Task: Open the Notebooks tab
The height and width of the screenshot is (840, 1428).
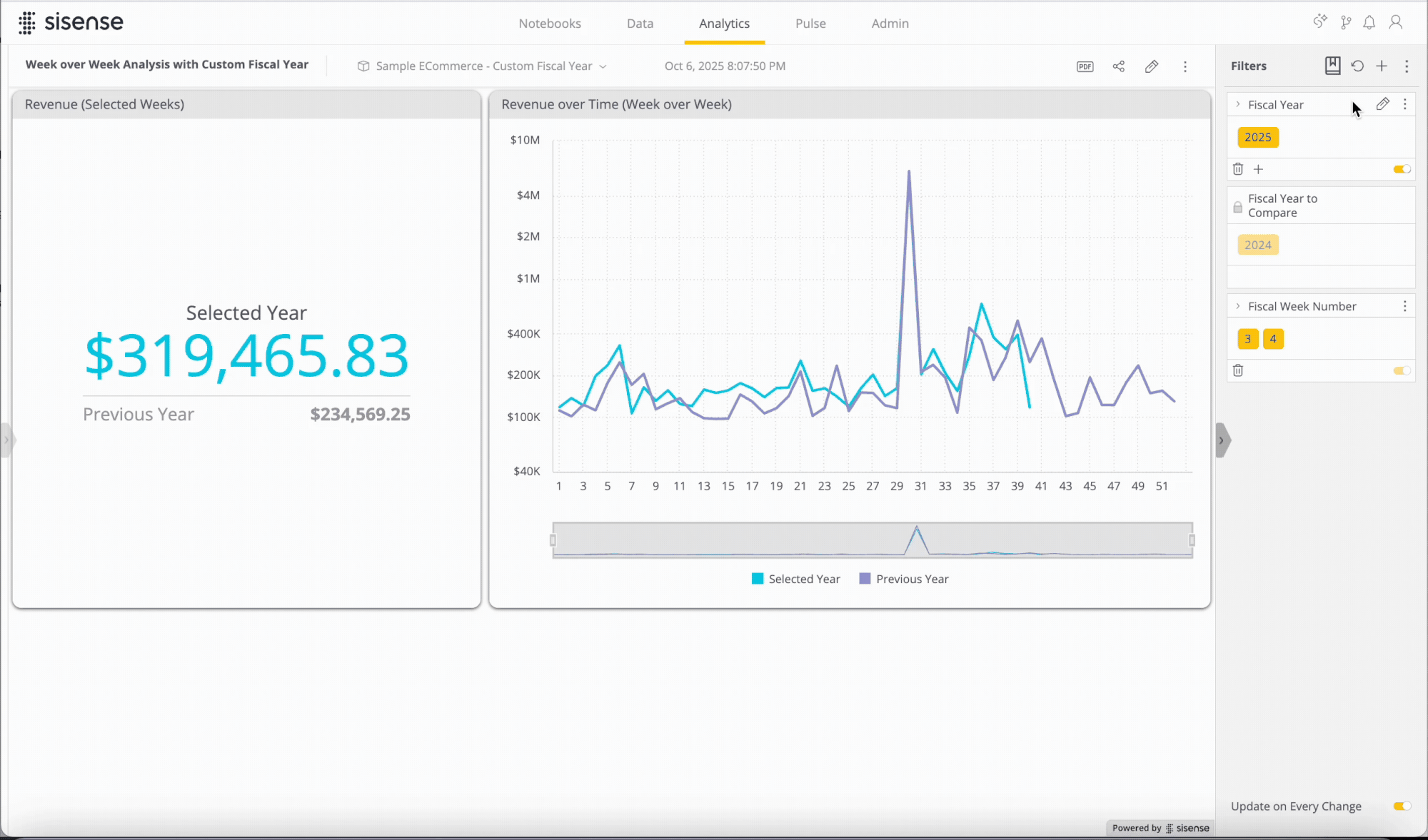Action: (x=549, y=24)
